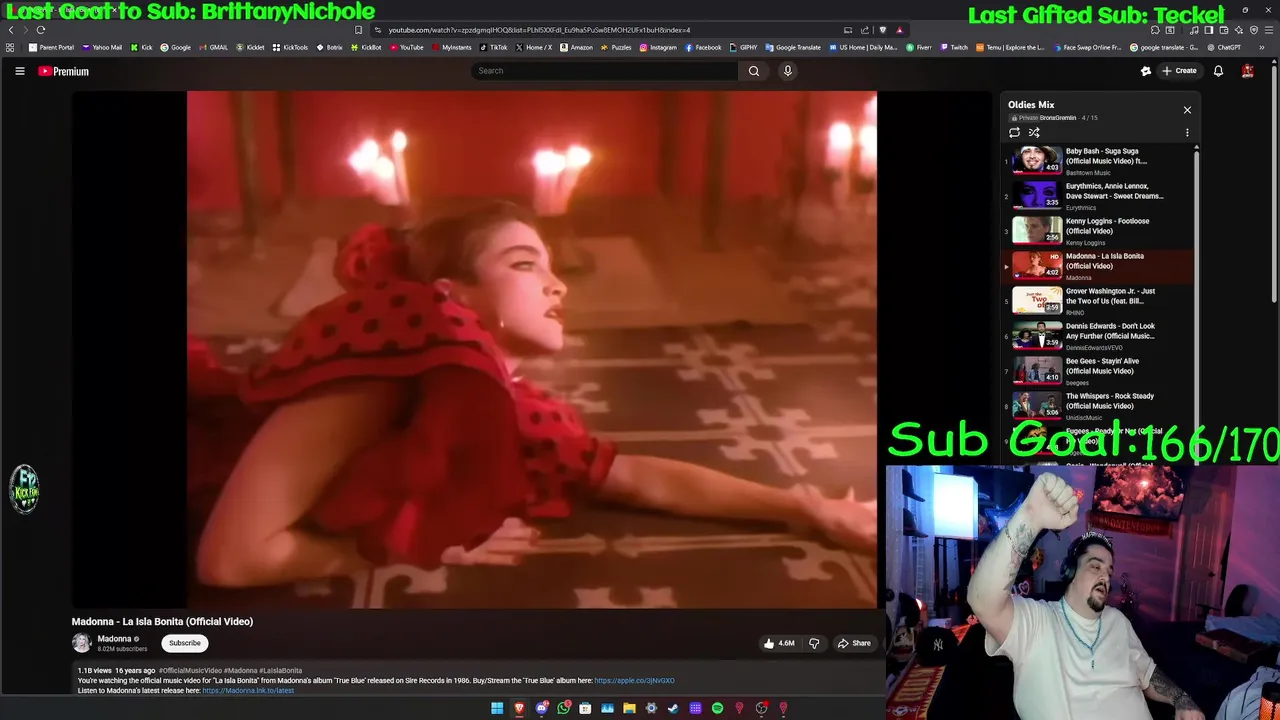Click the video player to pause

click(x=531, y=349)
